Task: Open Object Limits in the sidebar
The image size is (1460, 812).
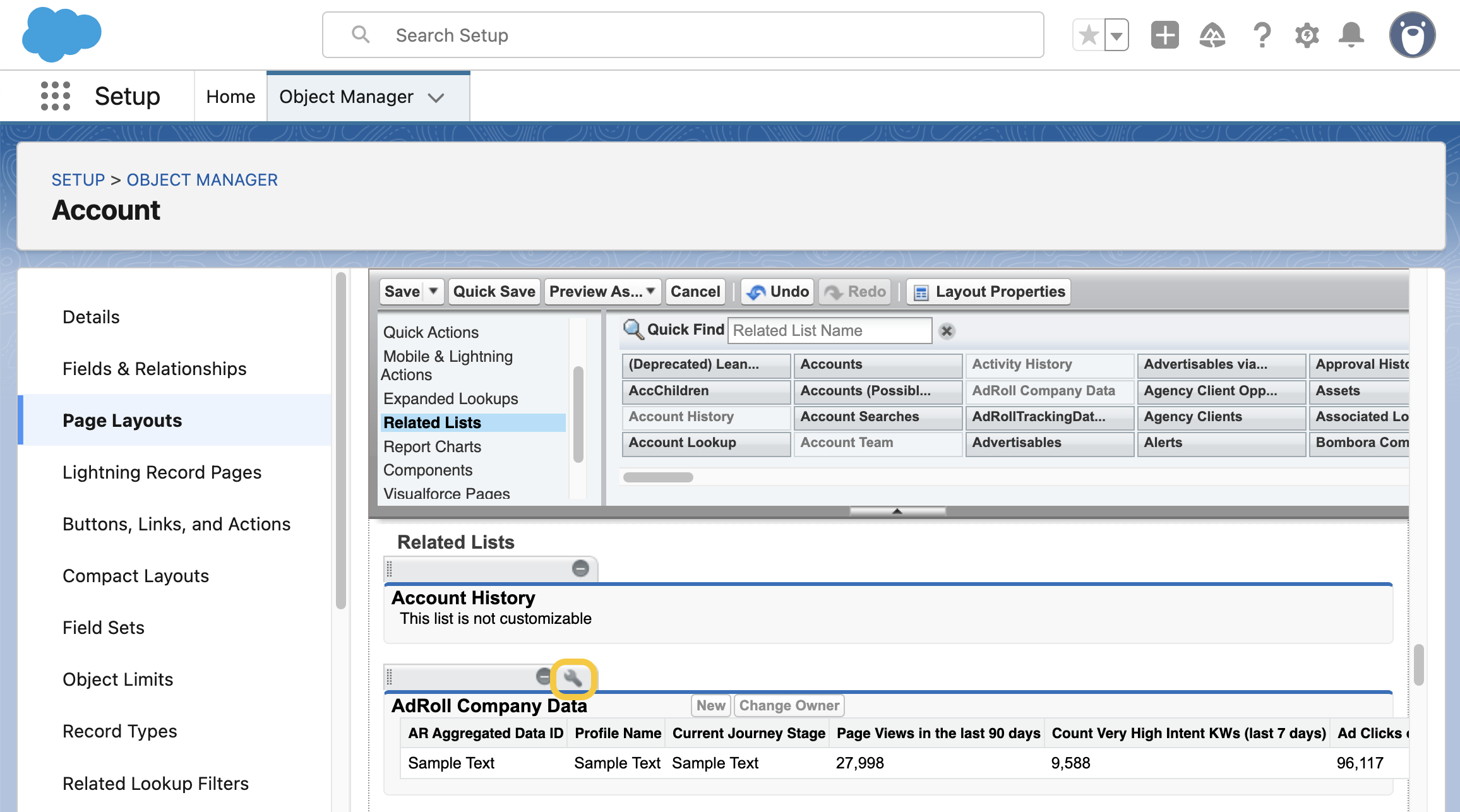Action: [174, 679]
